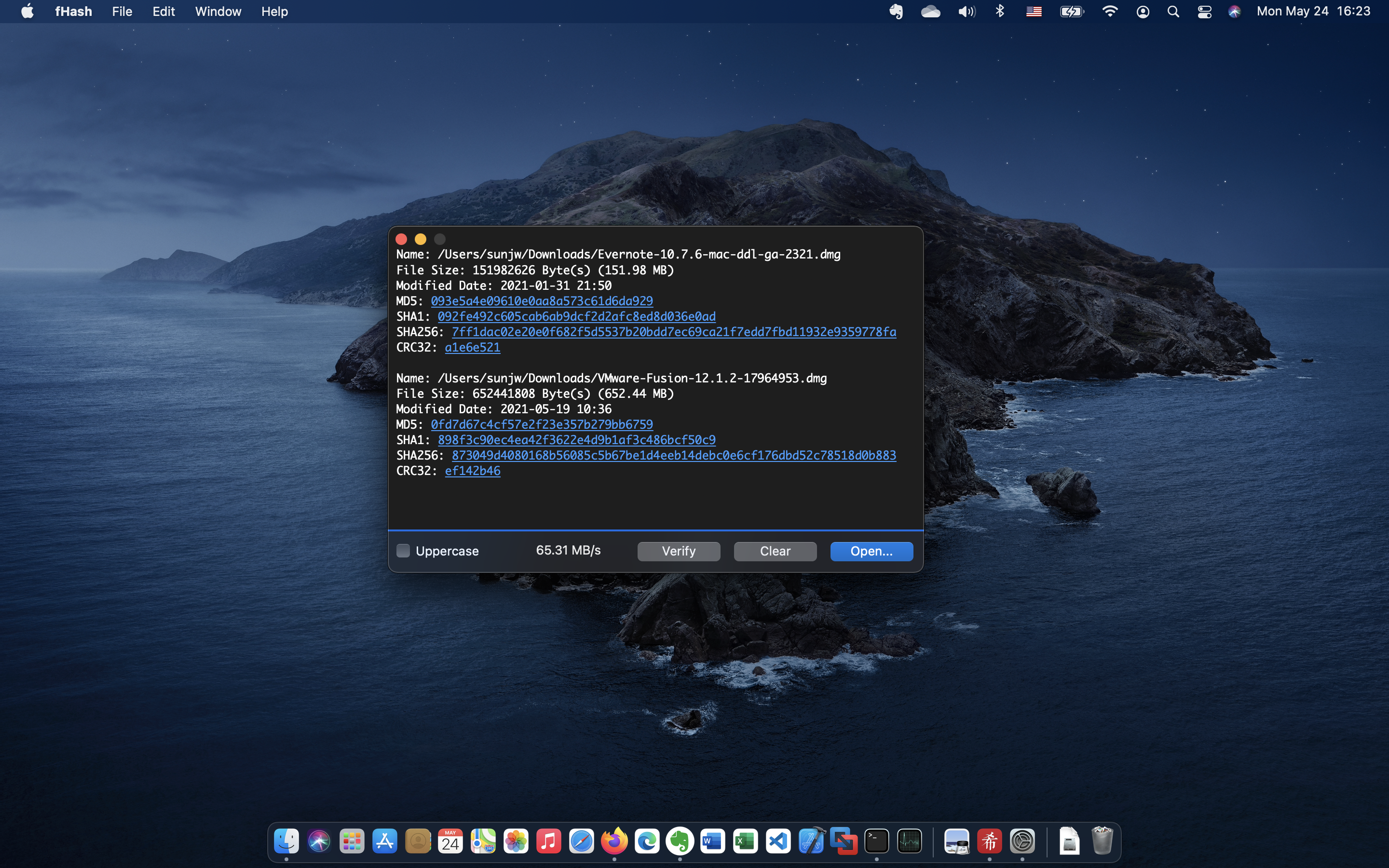
Task: Open the File menu
Action: pyautogui.click(x=121, y=11)
